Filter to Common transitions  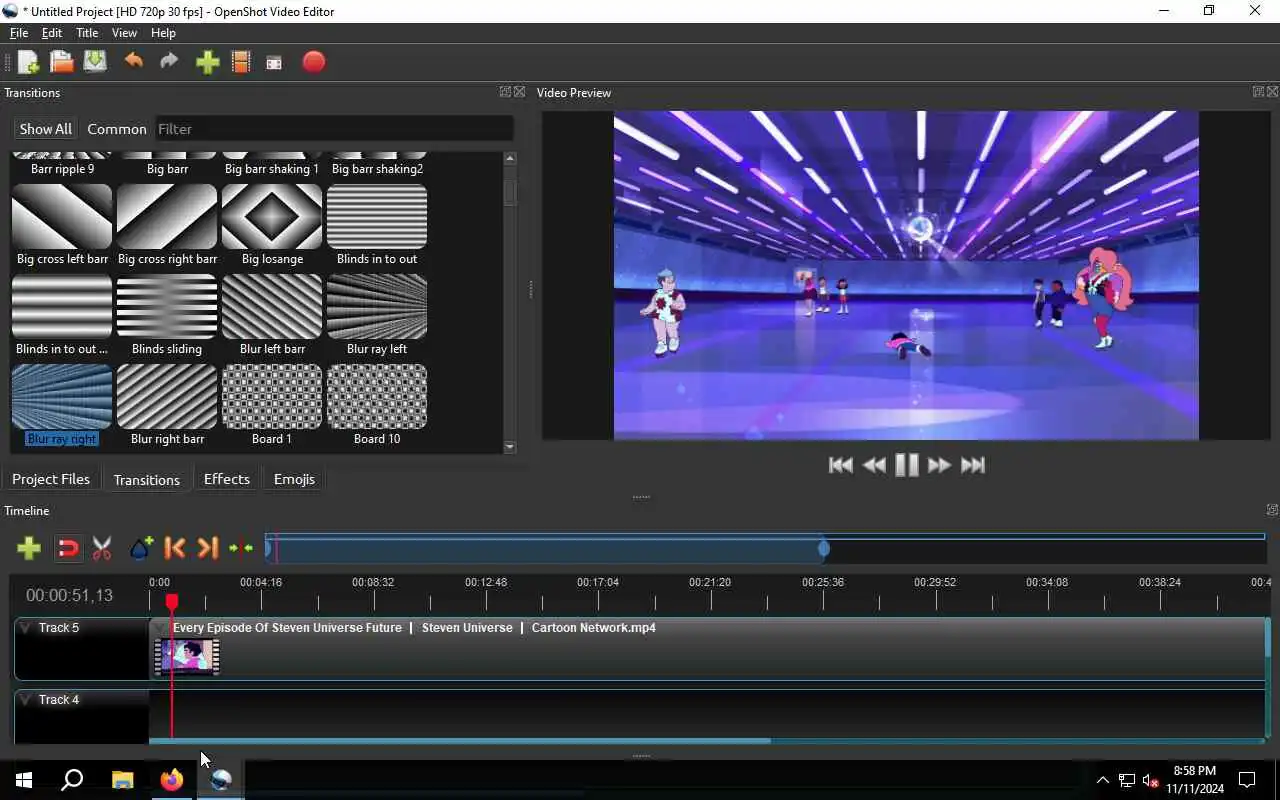pyautogui.click(x=117, y=129)
